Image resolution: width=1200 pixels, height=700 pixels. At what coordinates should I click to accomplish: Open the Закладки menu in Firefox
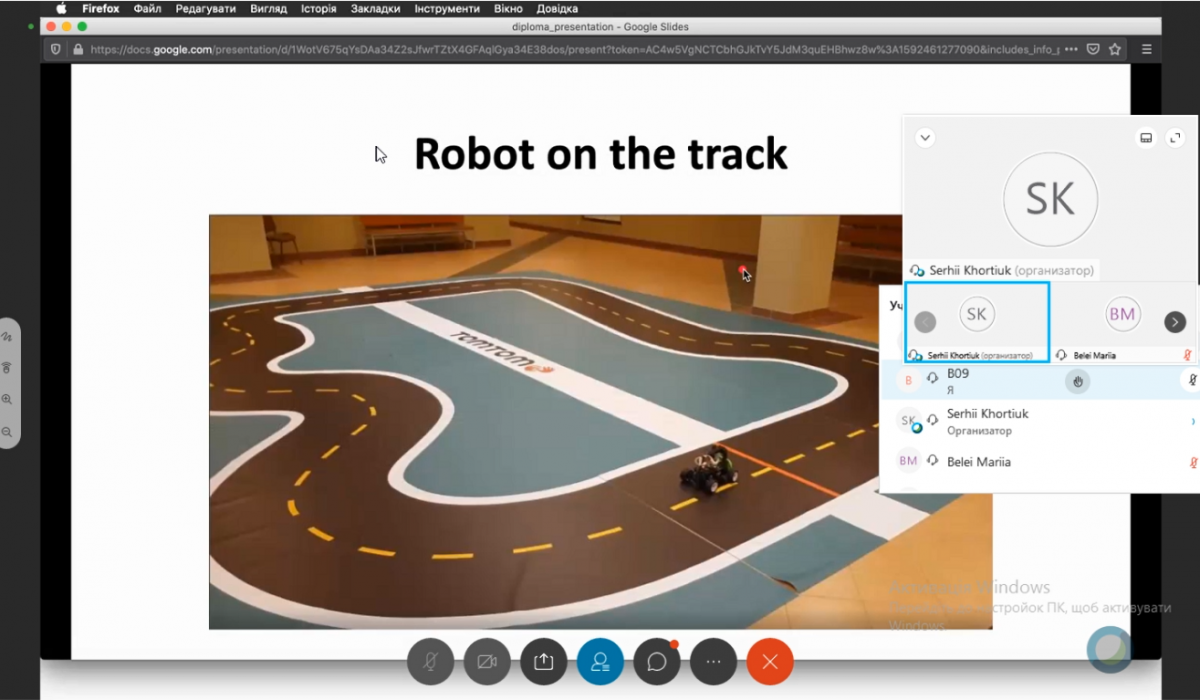click(375, 8)
